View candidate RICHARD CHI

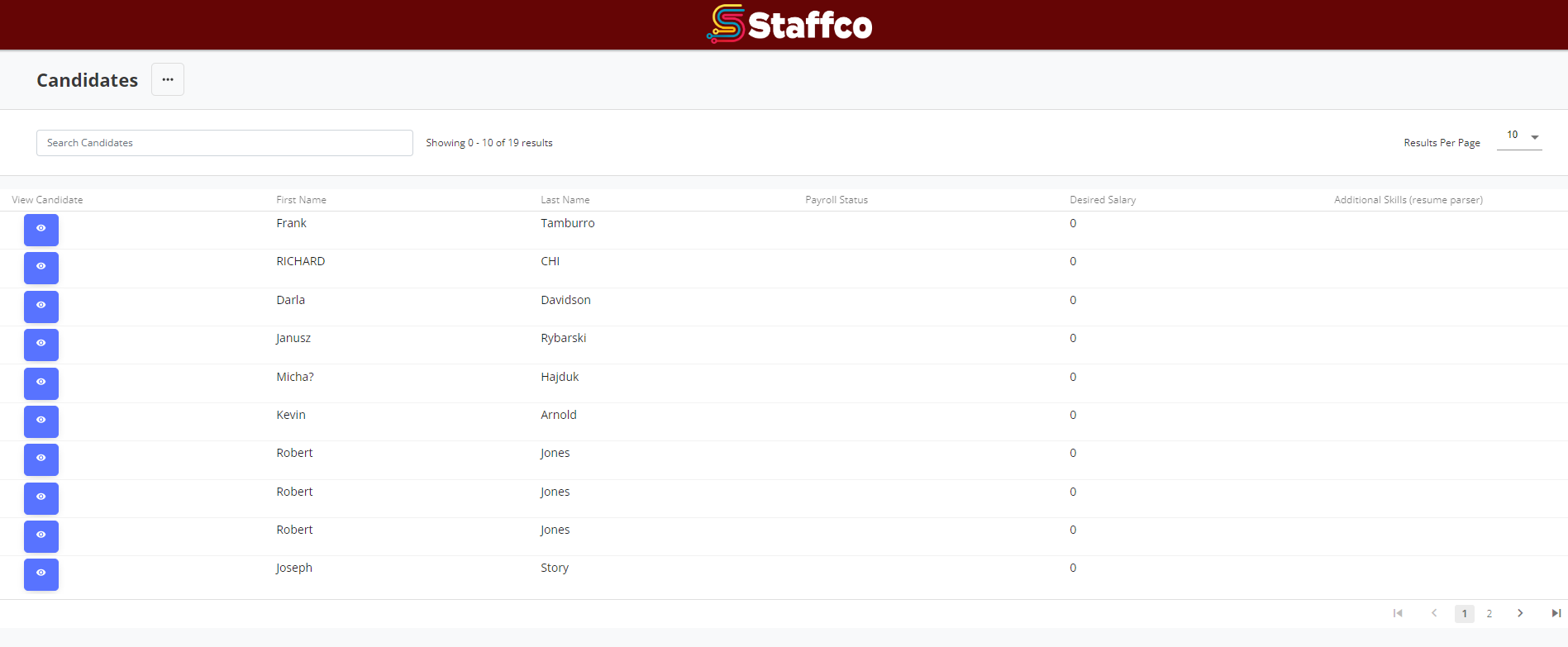coord(41,268)
